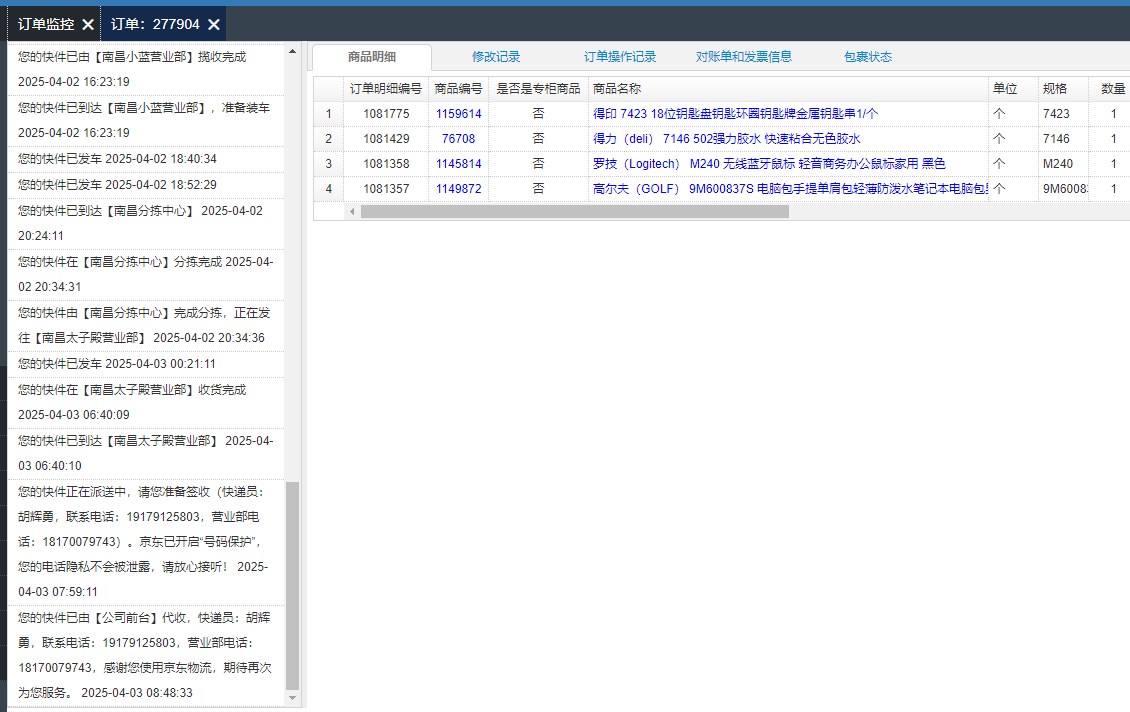Click the 规格 column header
Image resolution: width=1130 pixels, height=712 pixels.
click(1063, 89)
